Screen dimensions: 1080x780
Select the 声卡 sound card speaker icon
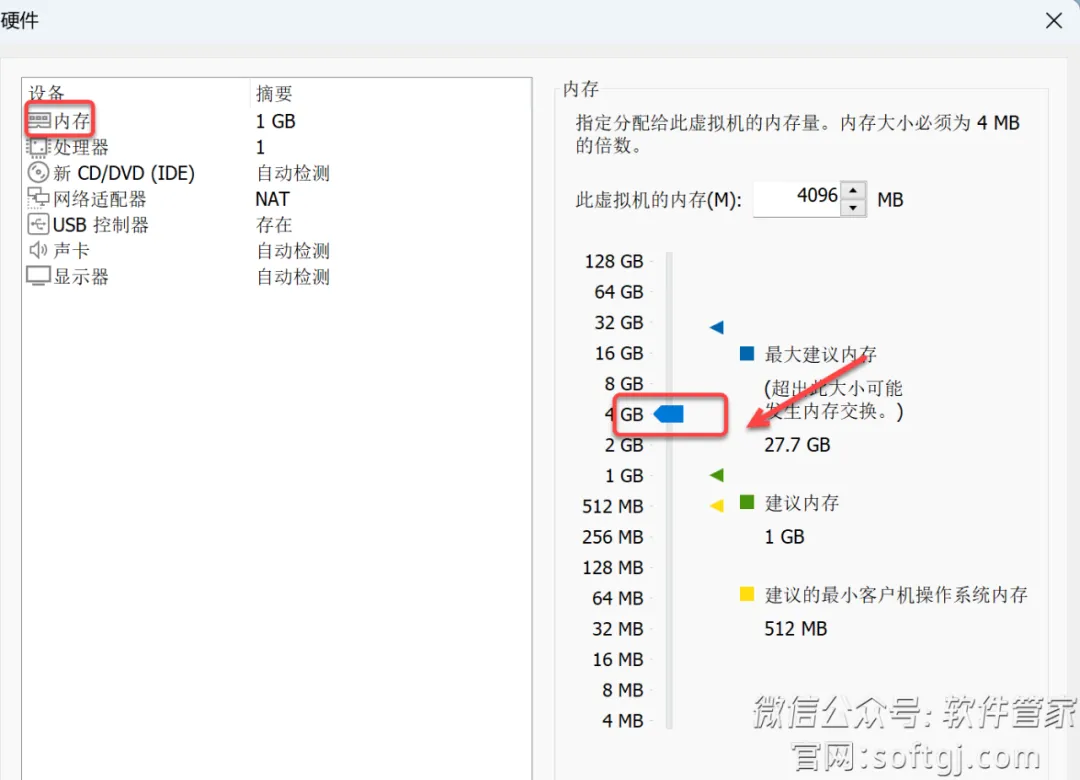(38, 250)
